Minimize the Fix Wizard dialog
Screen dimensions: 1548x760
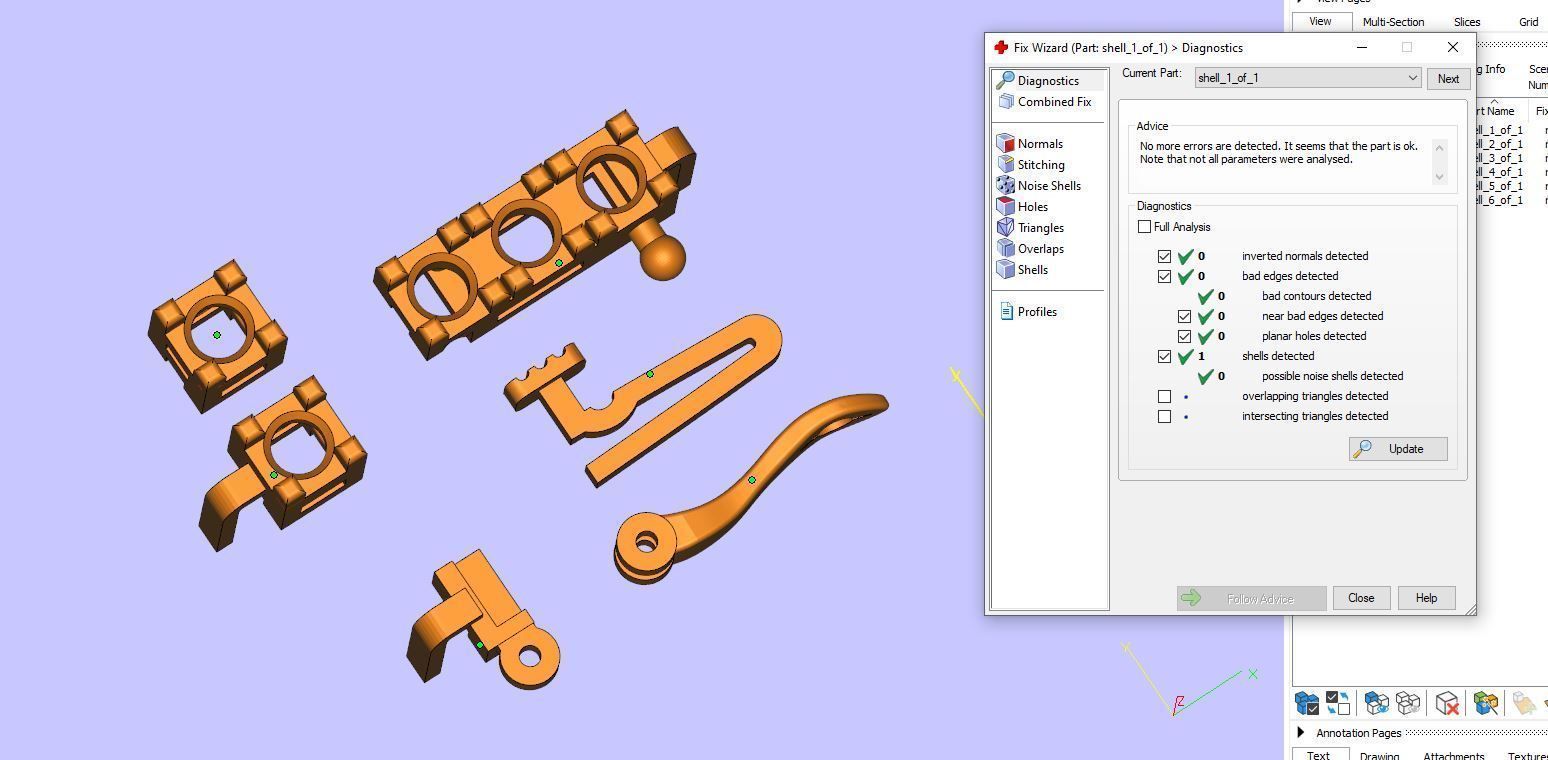click(1362, 47)
